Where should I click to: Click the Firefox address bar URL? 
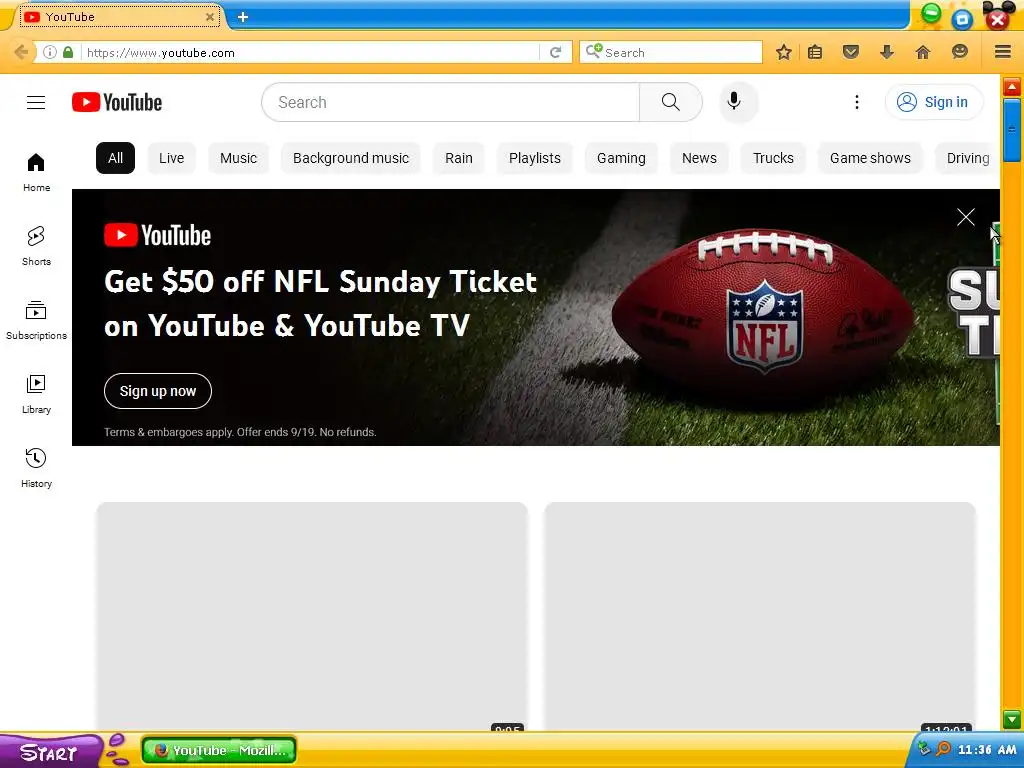click(310, 52)
